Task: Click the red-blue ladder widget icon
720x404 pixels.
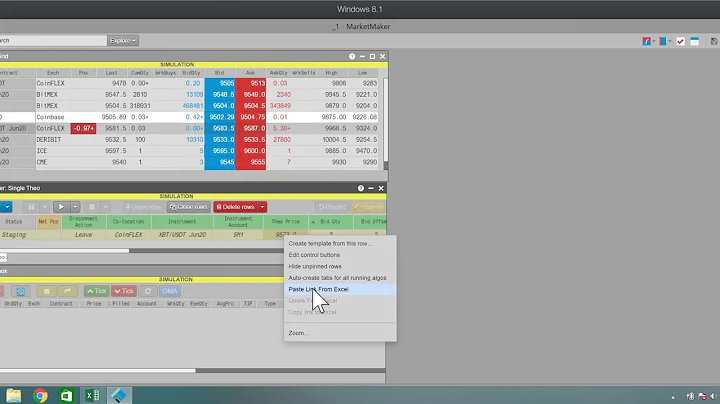Action: click(663, 41)
